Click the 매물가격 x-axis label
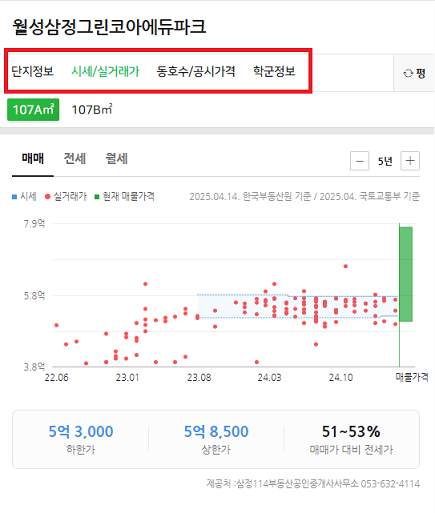435x513 pixels. [412, 377]
